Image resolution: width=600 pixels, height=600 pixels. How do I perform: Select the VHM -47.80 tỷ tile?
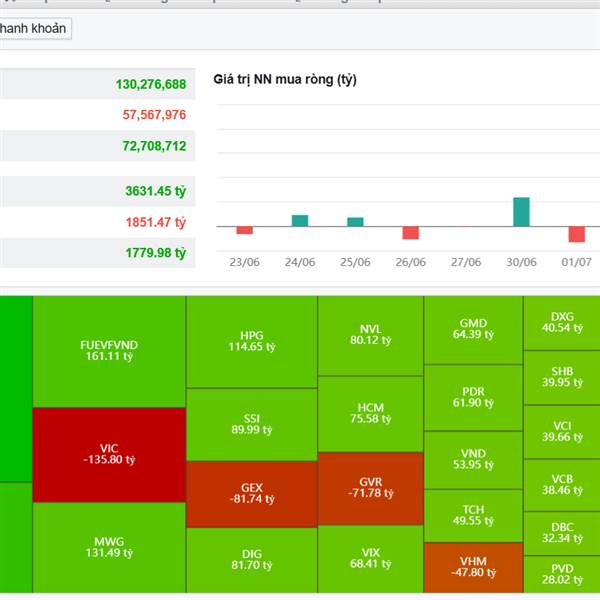pyautogui.click(x=473, y=567)
